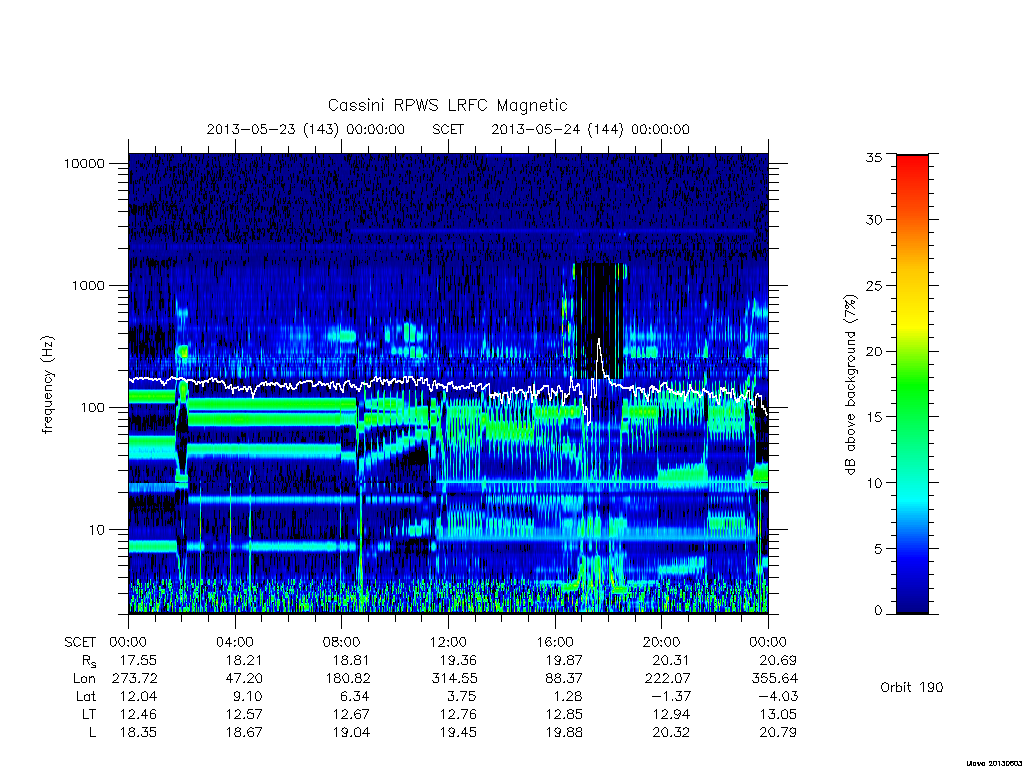Click the "Lon" row label

(x=84, y=679)
